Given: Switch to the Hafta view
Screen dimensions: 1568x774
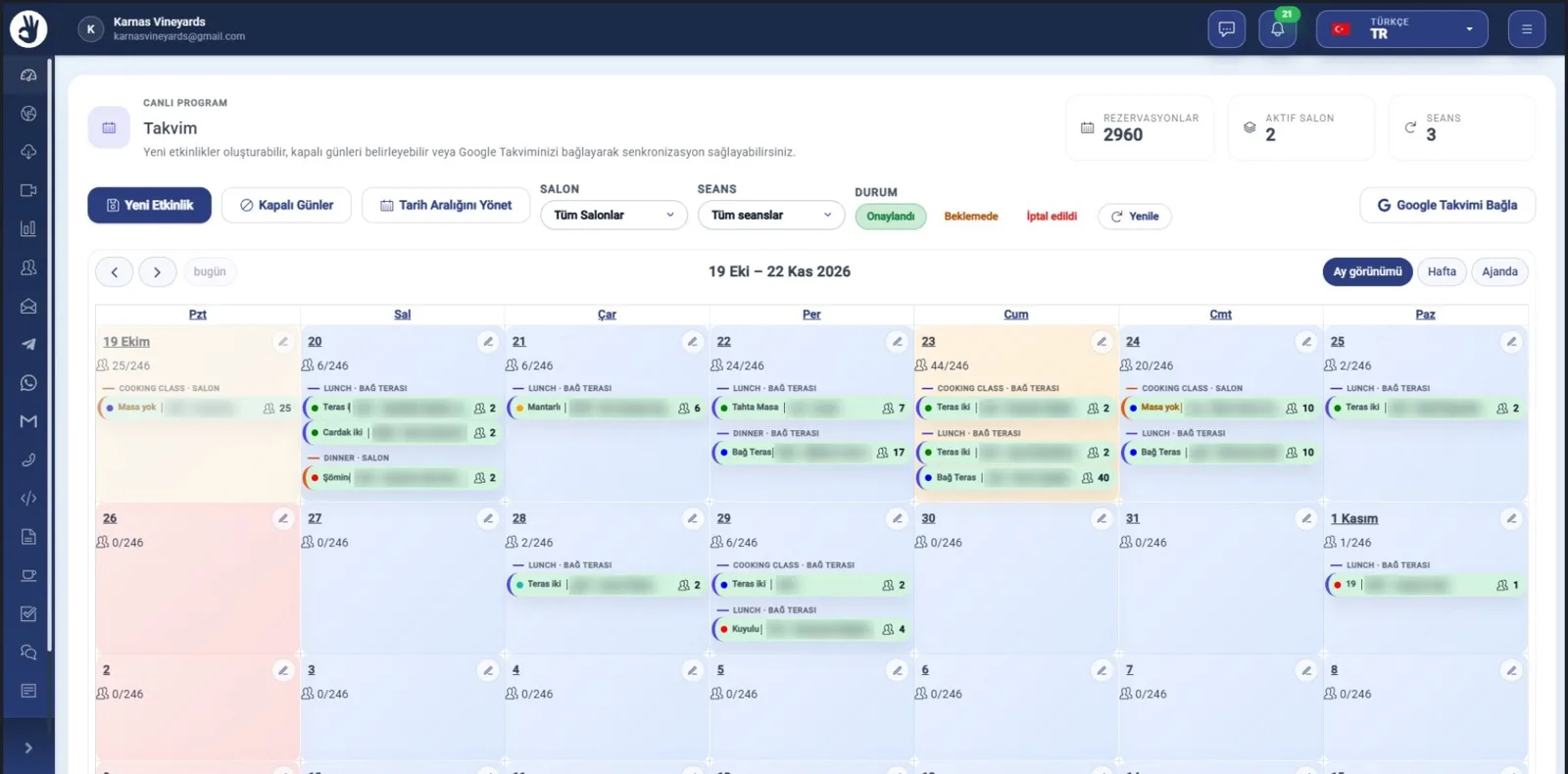Looking at the screenshot, I should [x=1442, y=272].
